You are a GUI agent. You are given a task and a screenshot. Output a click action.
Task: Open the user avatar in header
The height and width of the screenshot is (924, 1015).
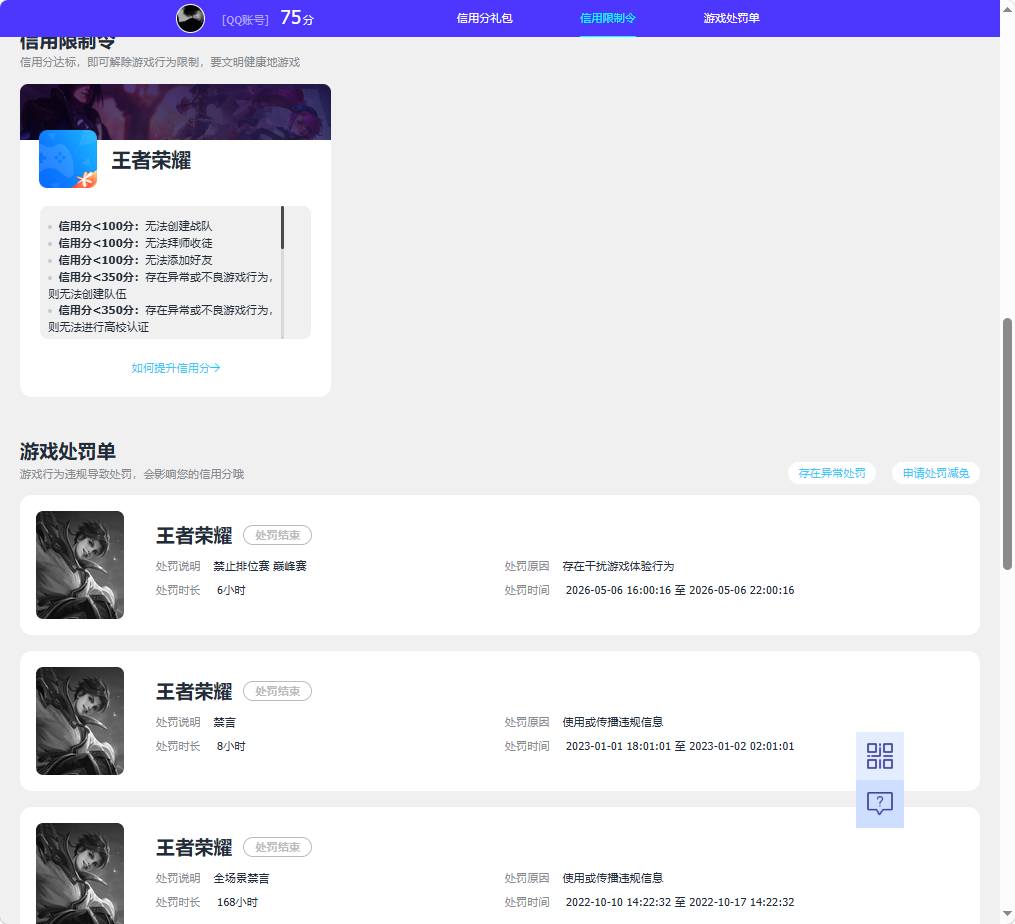(x=190, y=18)
